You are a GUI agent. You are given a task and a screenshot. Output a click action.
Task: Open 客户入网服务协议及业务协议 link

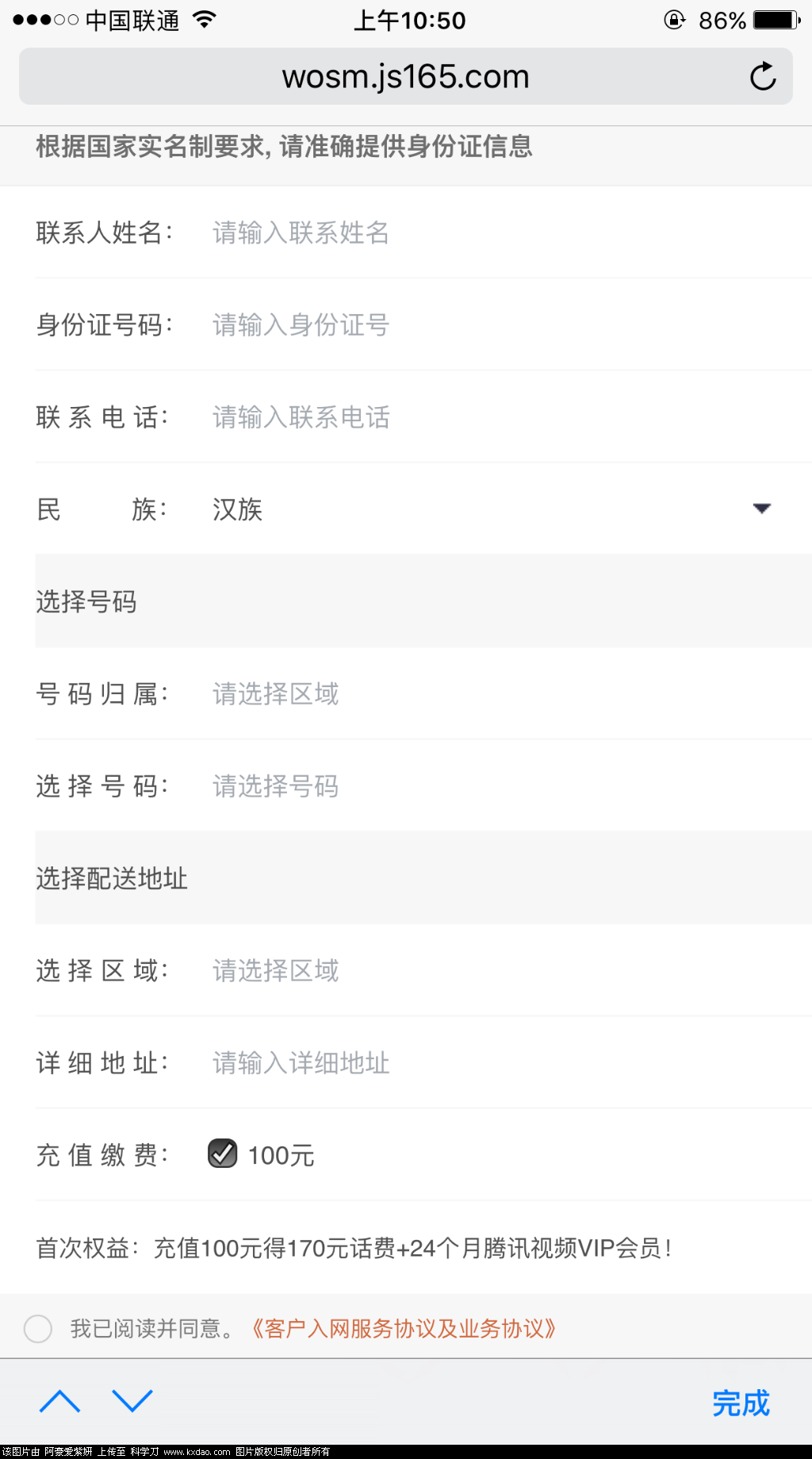[404, 1328]
